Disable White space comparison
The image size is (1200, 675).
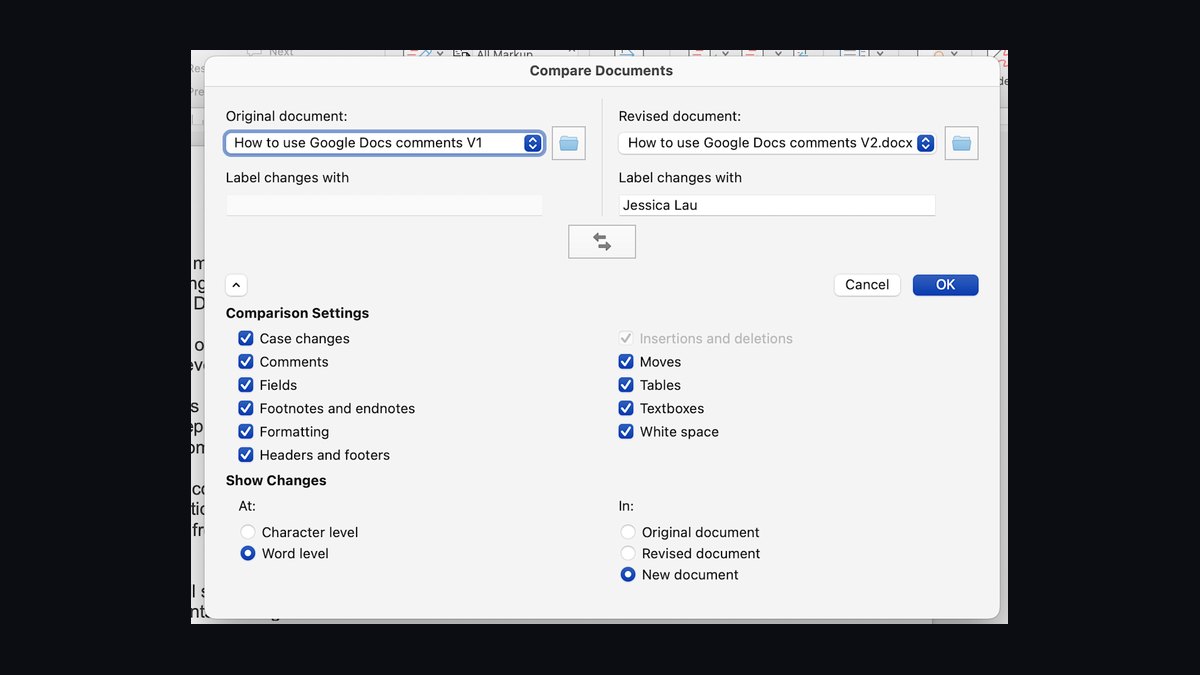point(626,432)
